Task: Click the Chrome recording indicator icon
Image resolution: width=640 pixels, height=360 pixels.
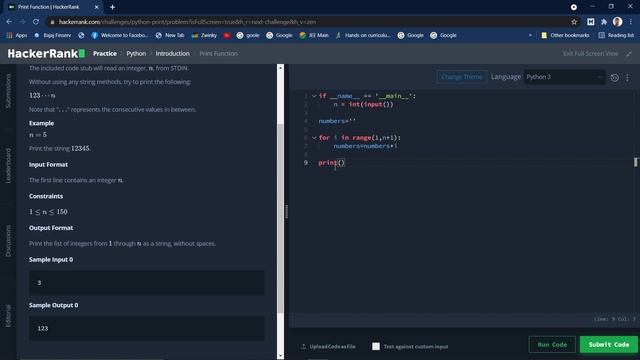Action: click(x=573, y=7)
